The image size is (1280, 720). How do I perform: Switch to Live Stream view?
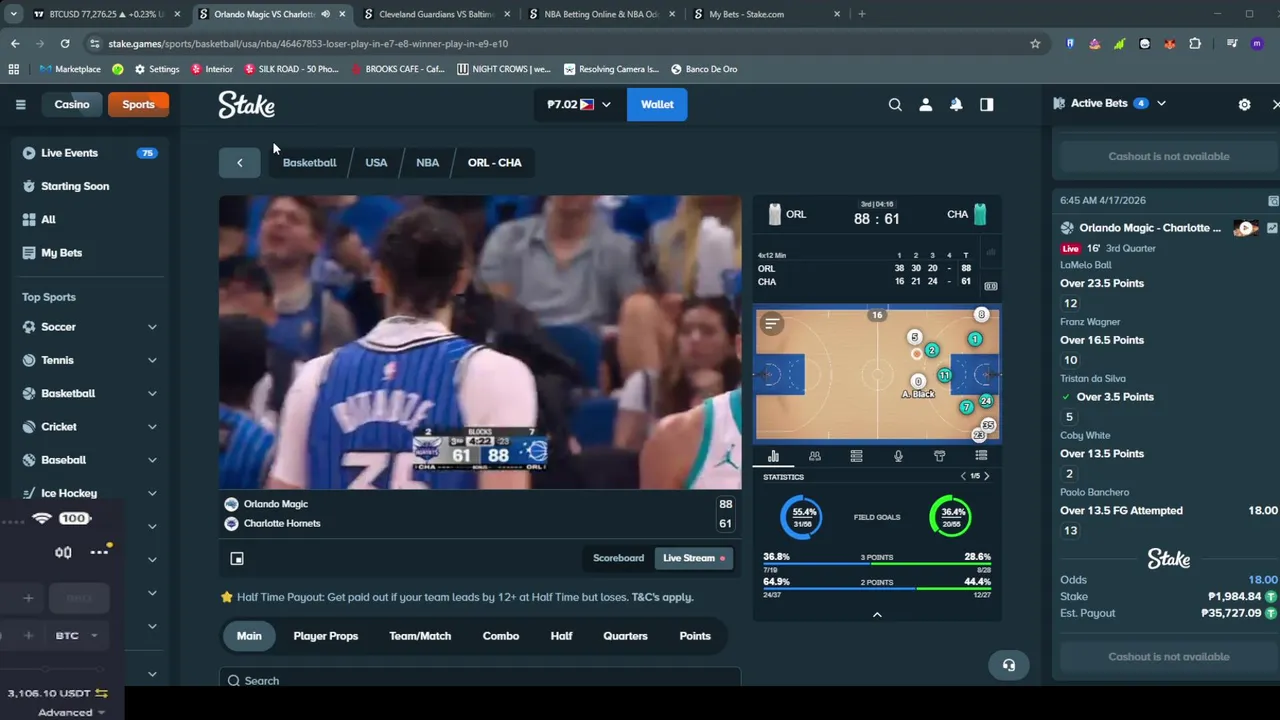click(x=694, y=558)
